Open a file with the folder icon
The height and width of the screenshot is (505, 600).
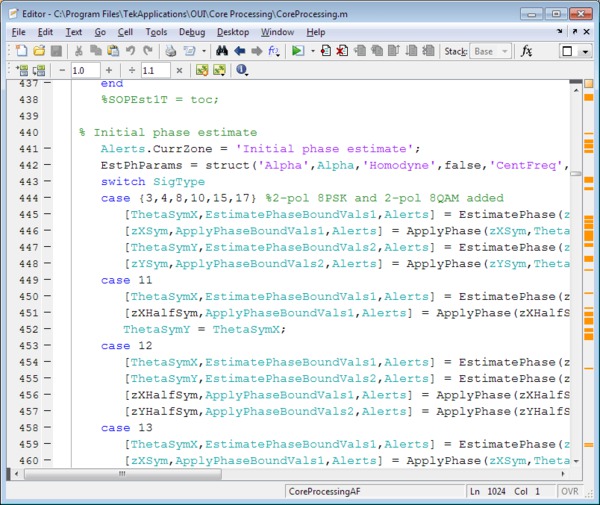(39, 51)
